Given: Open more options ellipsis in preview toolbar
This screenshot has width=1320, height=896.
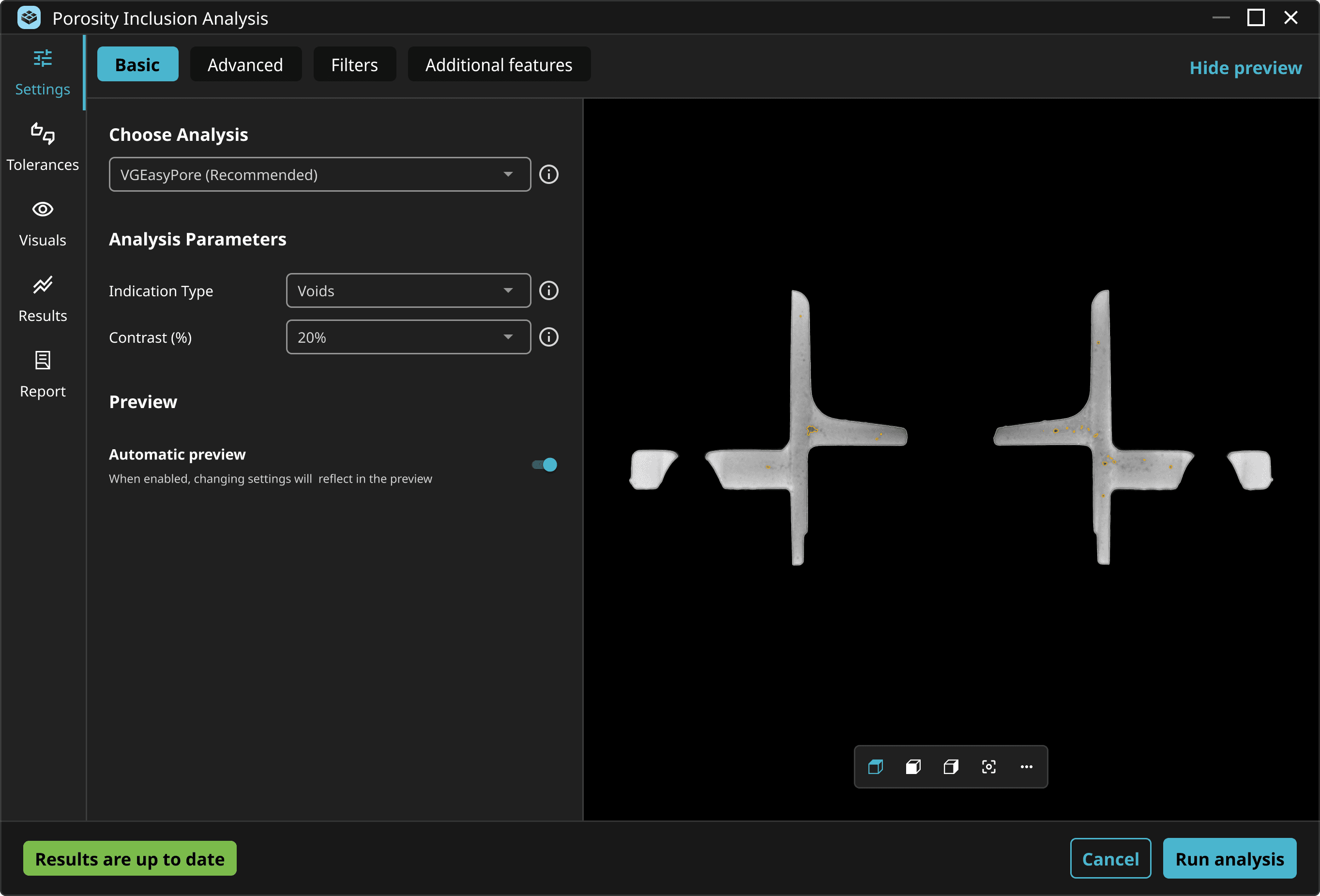Looking at the screenshot, I should coord(1026,767).
